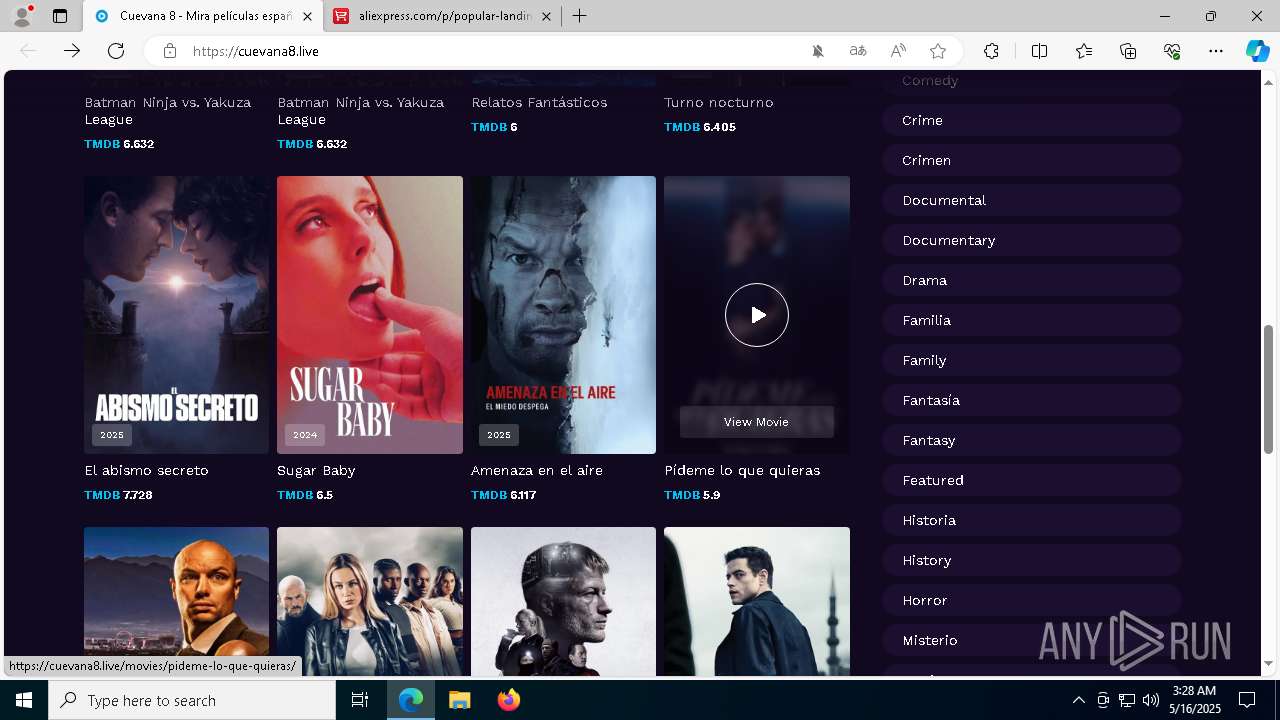This screenshot has height=720, width=1280.
Task: Select the Documentary genre
Action: (1031, 240)
